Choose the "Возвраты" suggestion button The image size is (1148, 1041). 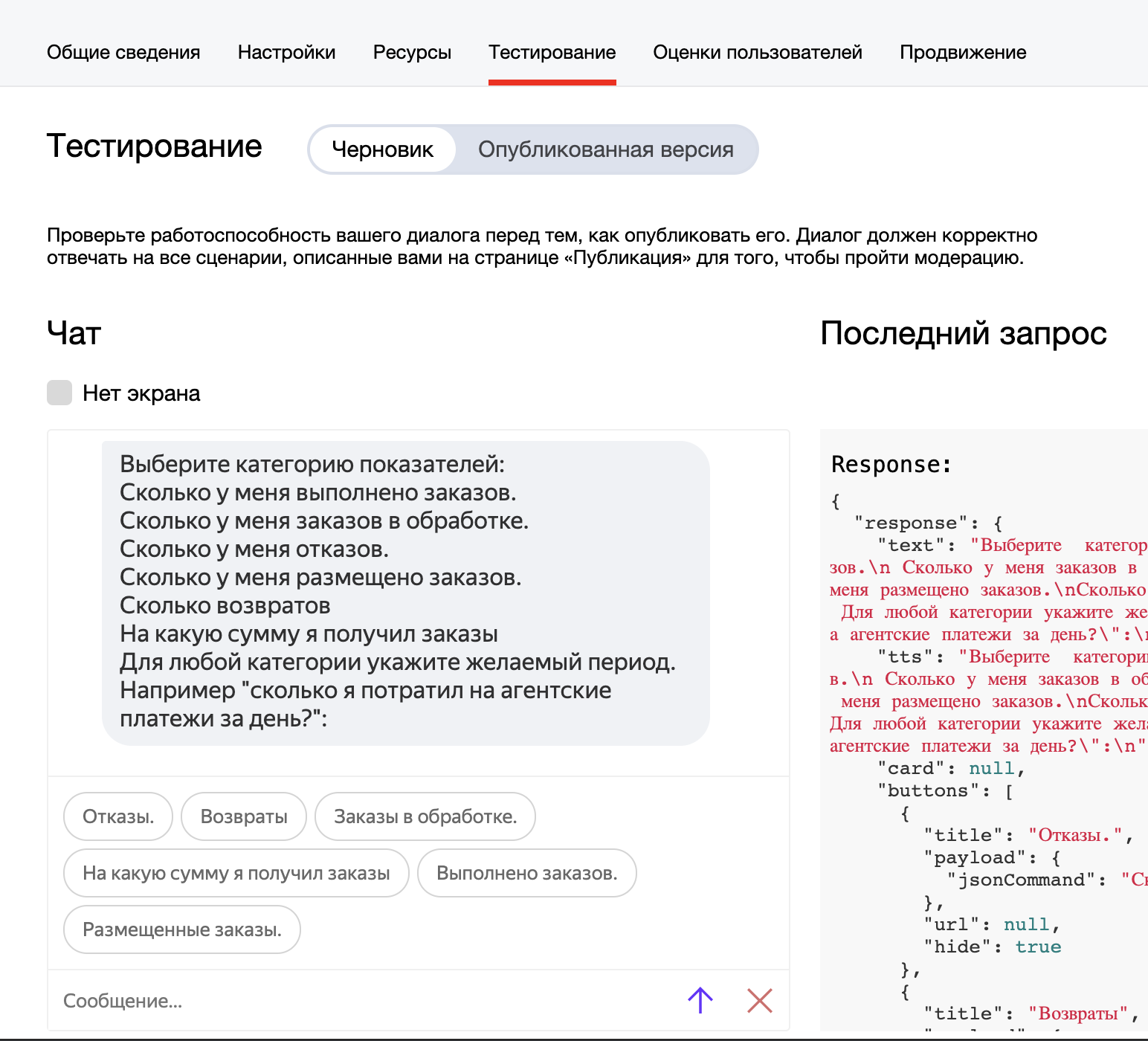coord(244,816)
